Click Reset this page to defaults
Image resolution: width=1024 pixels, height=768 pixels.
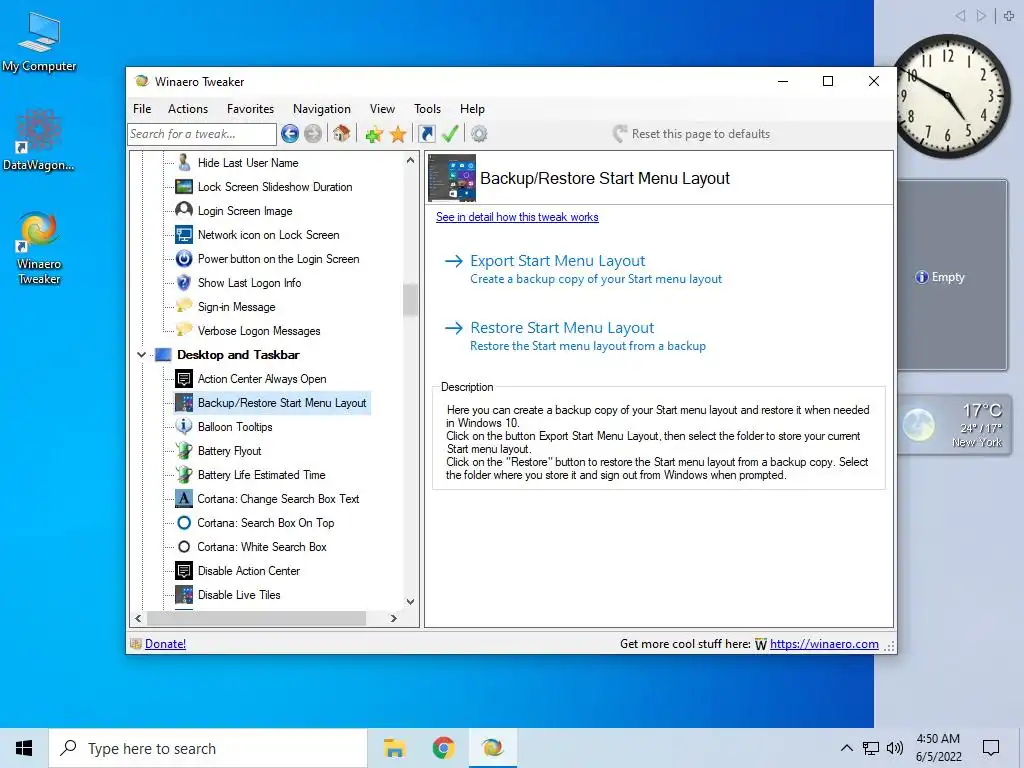(692, 134)
